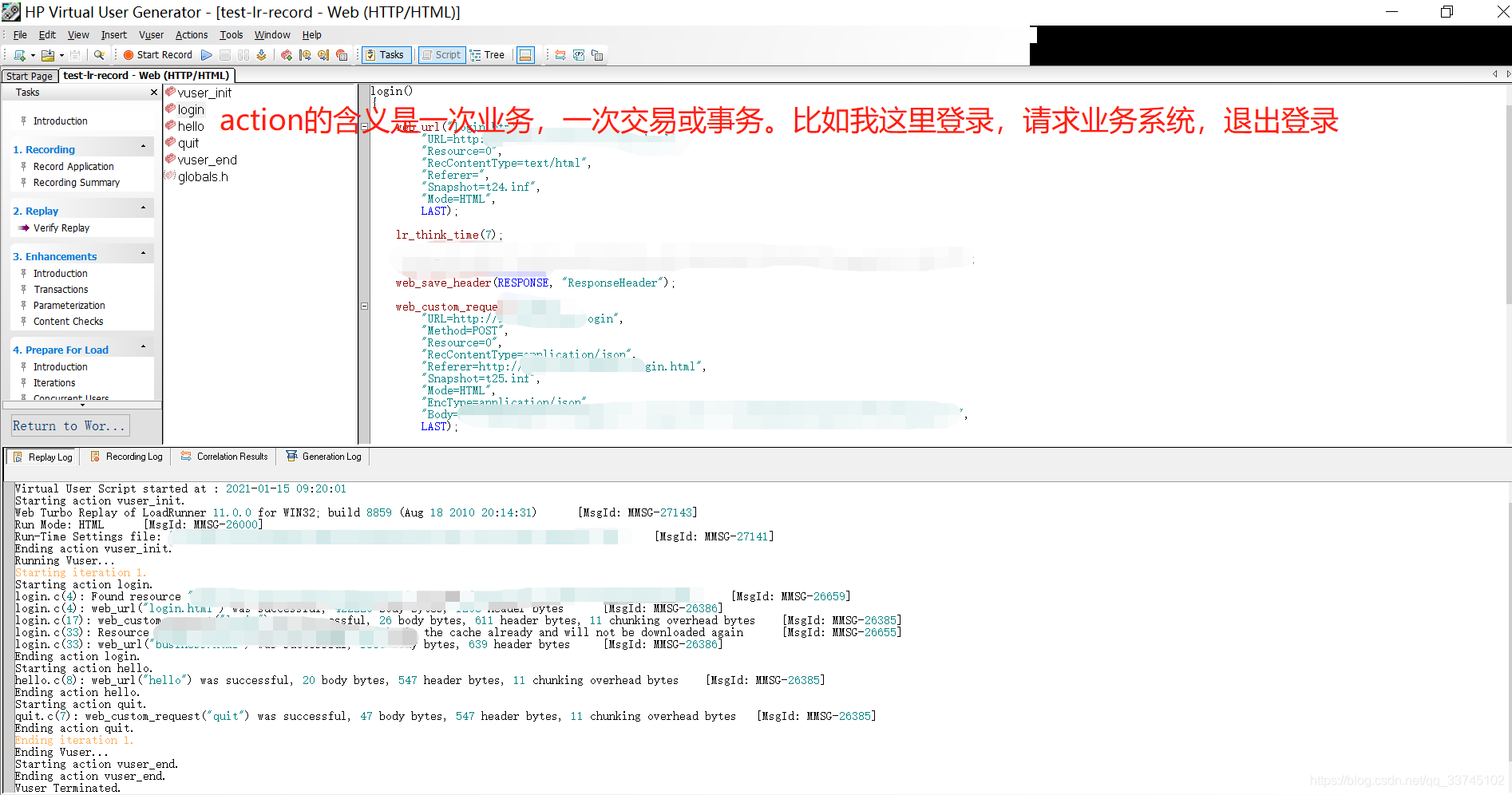
Task: Click the Open Script folder icon
Action: (48, 55)
